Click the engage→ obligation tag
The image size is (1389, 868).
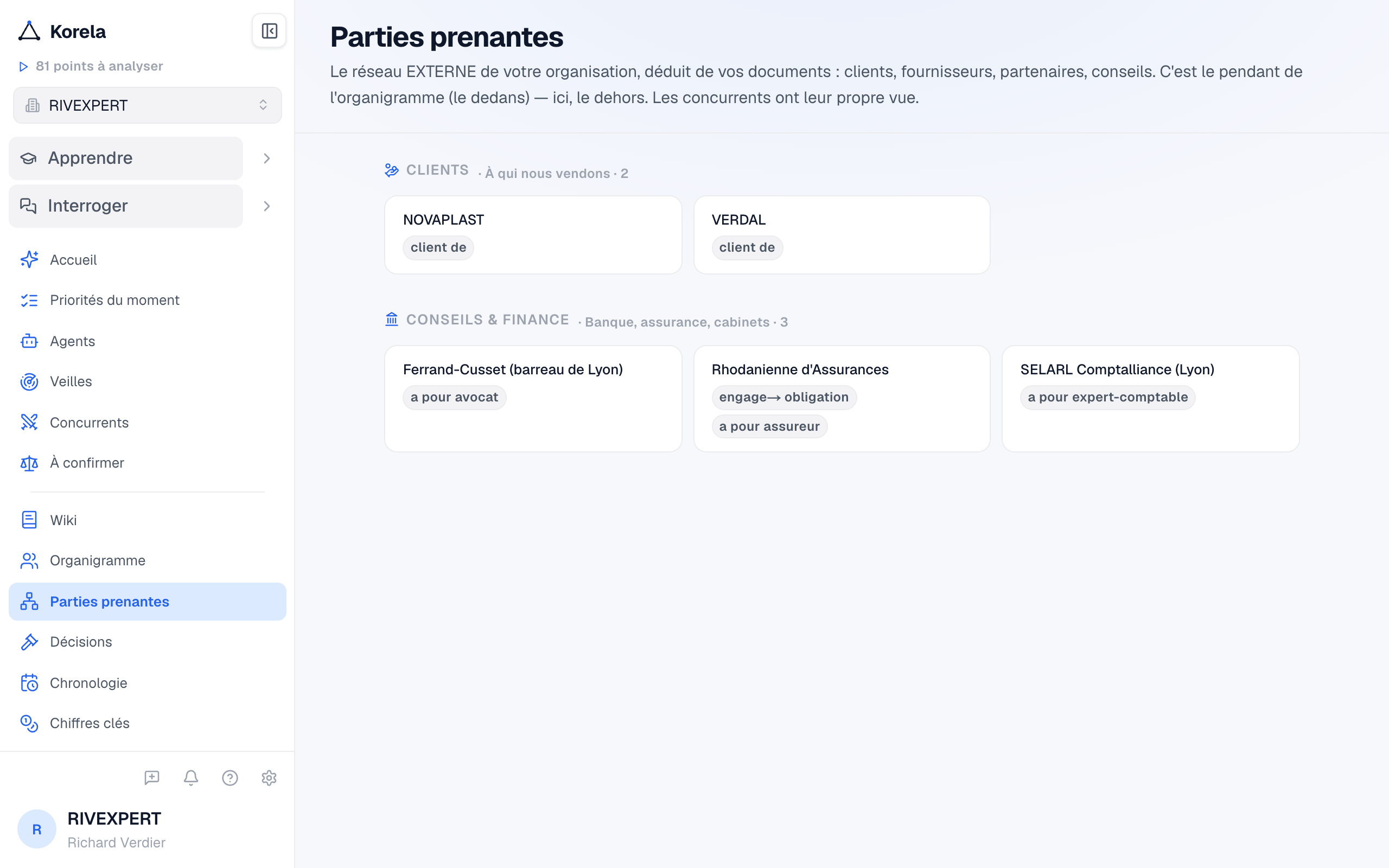click(784, 397)
